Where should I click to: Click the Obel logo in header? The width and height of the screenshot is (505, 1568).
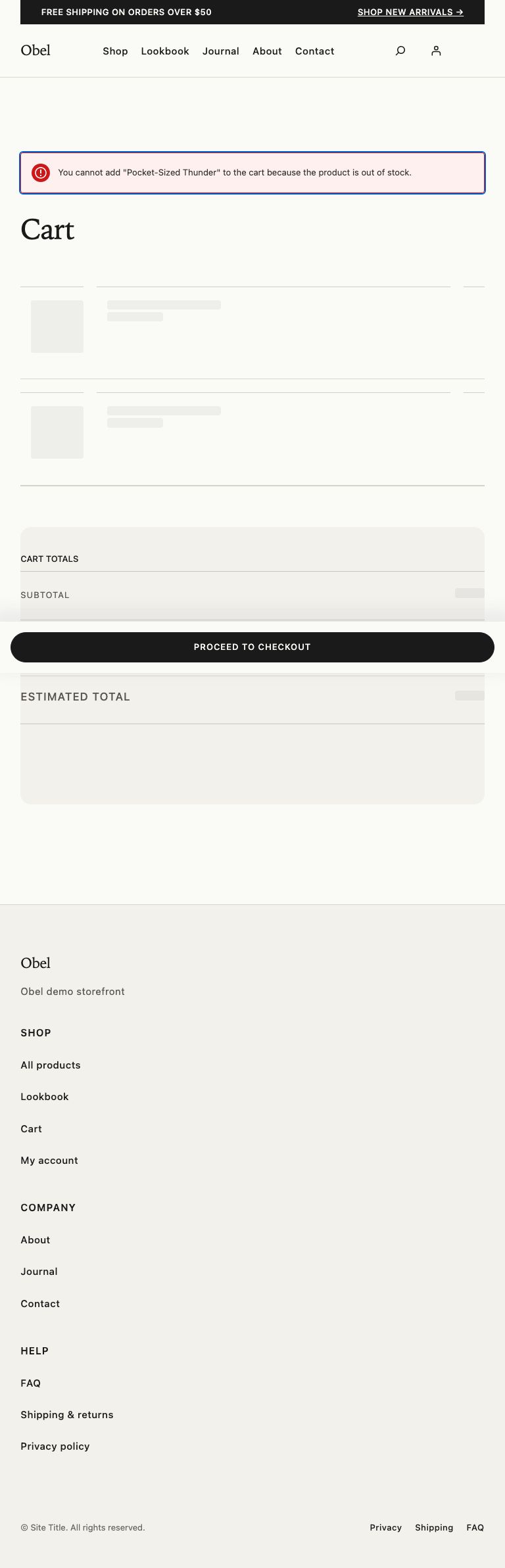coord(36,51)
